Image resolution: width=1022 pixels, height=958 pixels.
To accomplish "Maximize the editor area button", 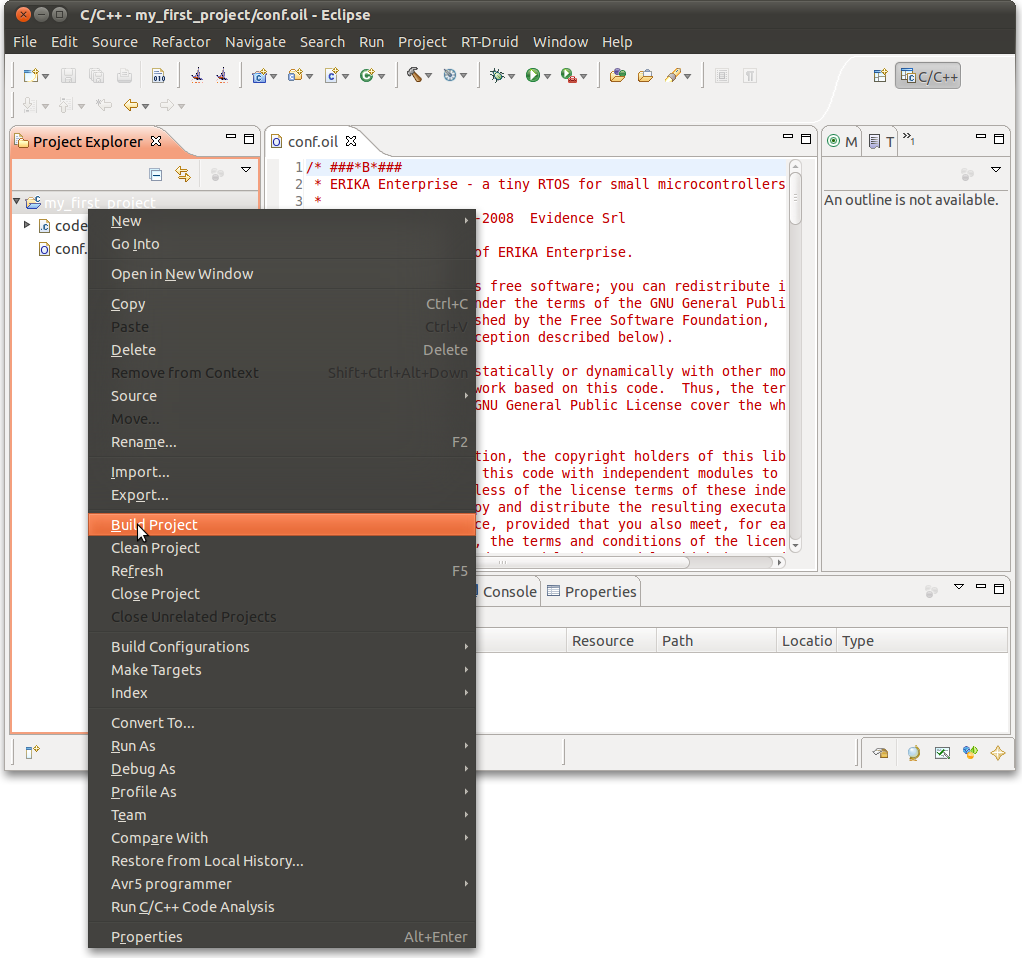I will click(806, 138).
